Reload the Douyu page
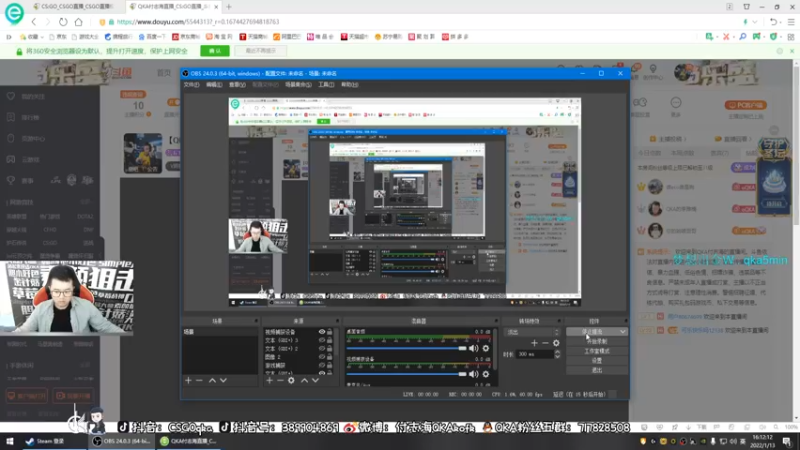 [x=63, y=22]
